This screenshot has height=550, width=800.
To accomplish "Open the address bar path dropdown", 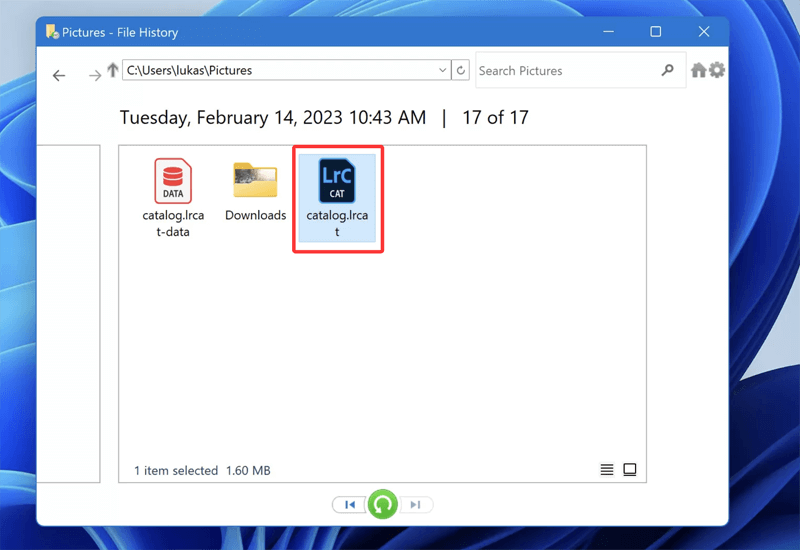I will 442,70.
